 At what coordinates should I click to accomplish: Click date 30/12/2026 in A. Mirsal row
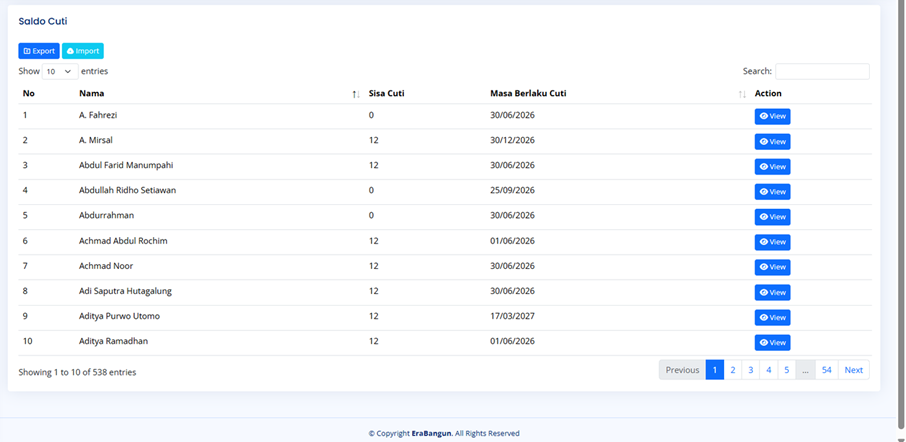(x=513, y=140)
